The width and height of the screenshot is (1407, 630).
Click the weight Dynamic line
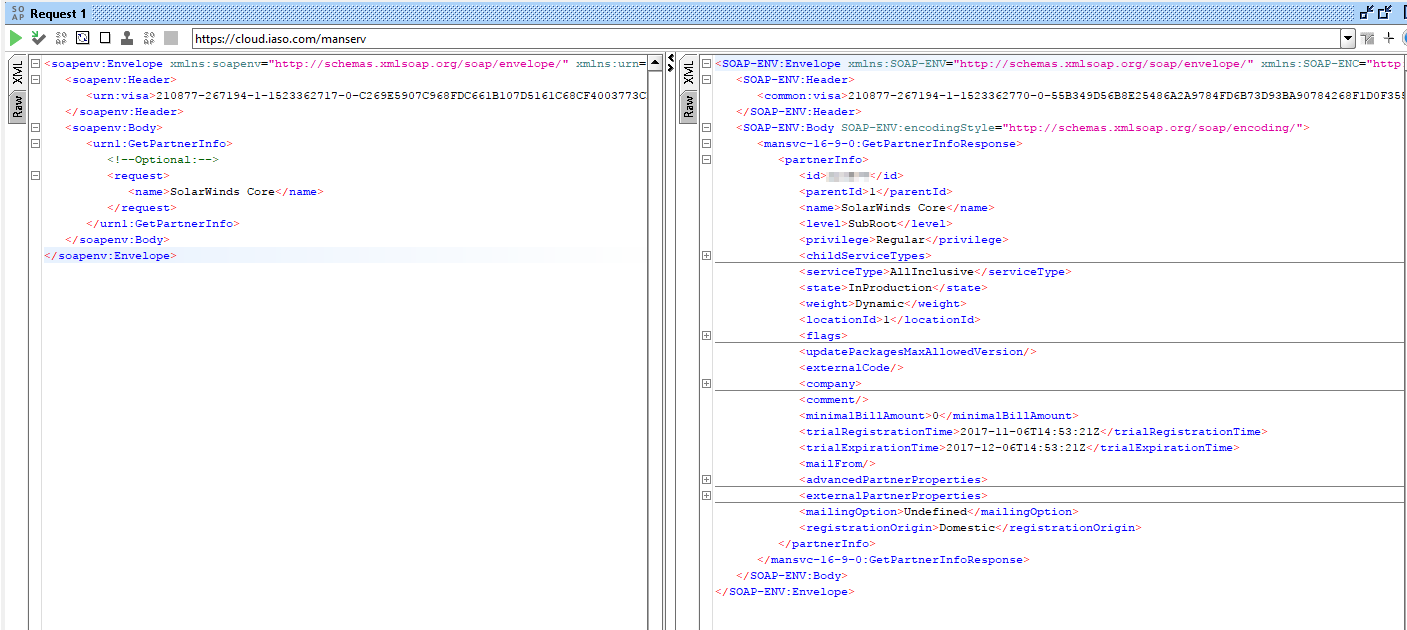[x=883, y=303]
